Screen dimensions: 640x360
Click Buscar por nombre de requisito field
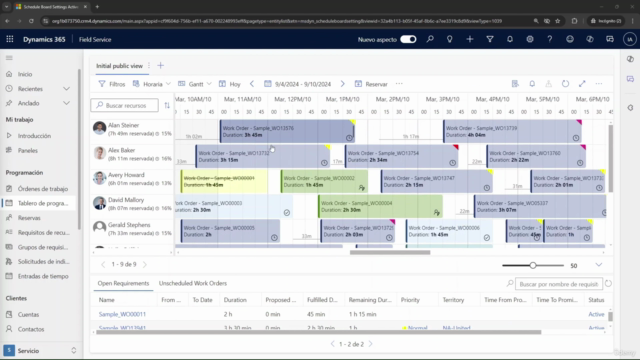coord(559,284)
